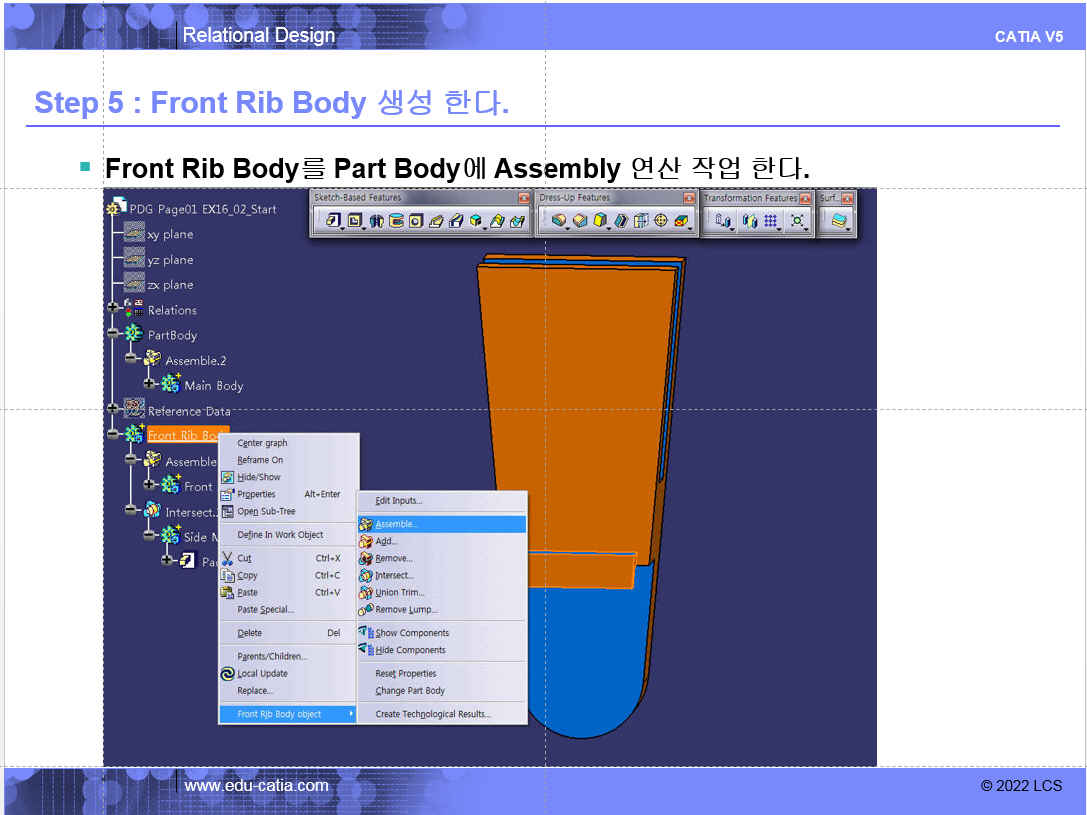This screenshot has width=1087, height=815.
Task: Choose Hide Components in the submenu
Action: pyautogui.click(x=410, y=650)
